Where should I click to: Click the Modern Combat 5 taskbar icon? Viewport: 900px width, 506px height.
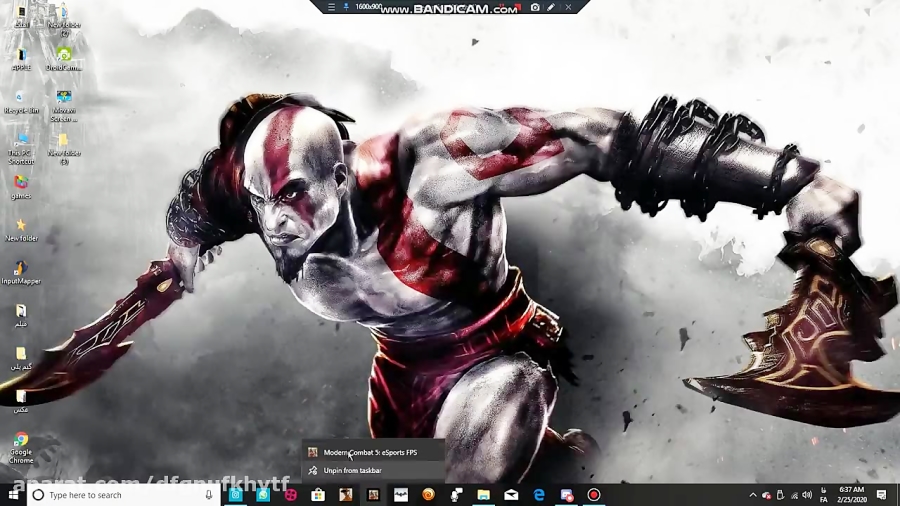(373, 495)
